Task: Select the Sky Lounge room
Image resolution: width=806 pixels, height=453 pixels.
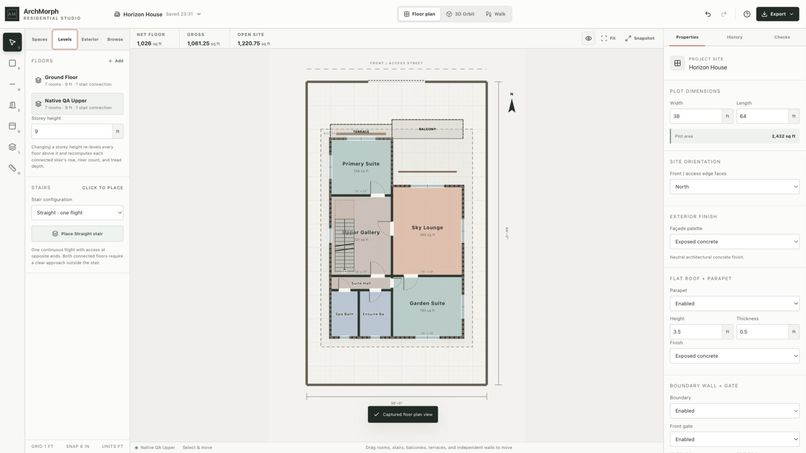Action: 427,230
